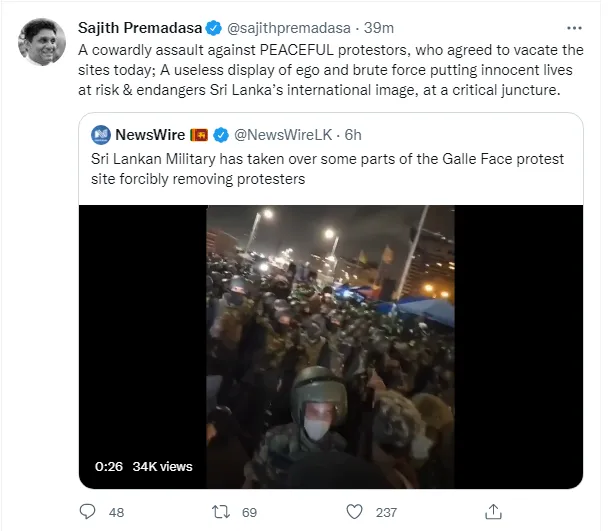Open the three-dot more options menu

(x=574, y=28)
